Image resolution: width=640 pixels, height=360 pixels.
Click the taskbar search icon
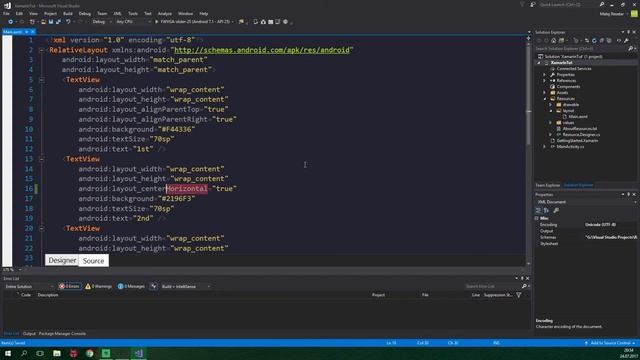24,353
